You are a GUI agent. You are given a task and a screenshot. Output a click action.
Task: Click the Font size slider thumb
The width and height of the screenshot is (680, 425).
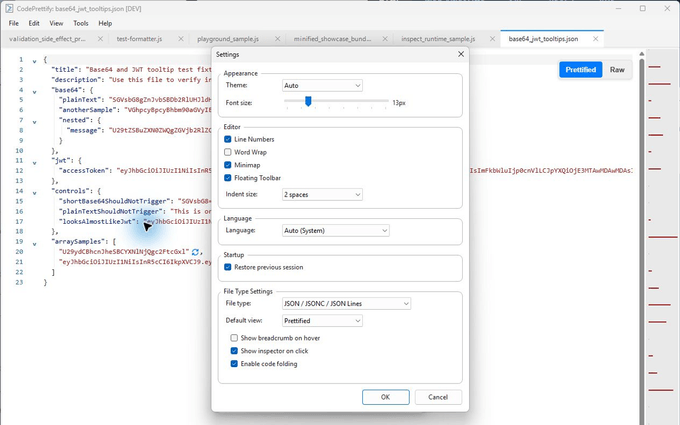coord(308,101)
